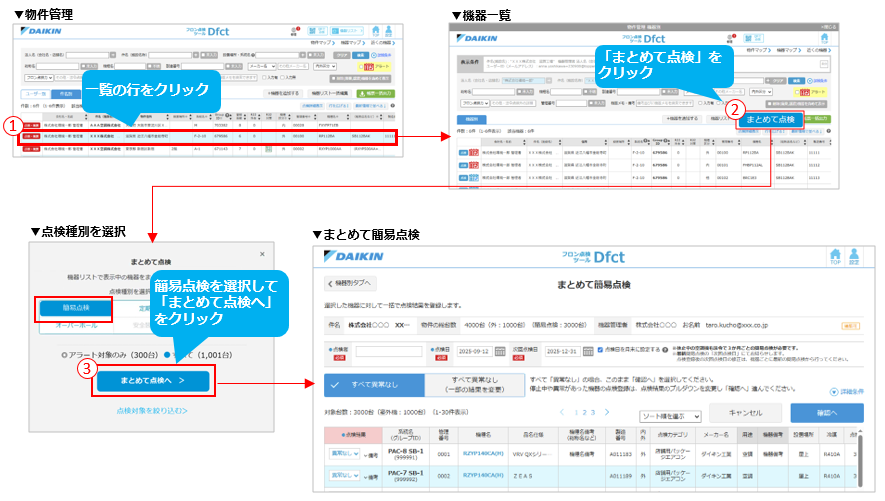Screen dimensions: 885x501
Task: Click the 点検対象を絞り込む link
Action: [x=150, y=410]
